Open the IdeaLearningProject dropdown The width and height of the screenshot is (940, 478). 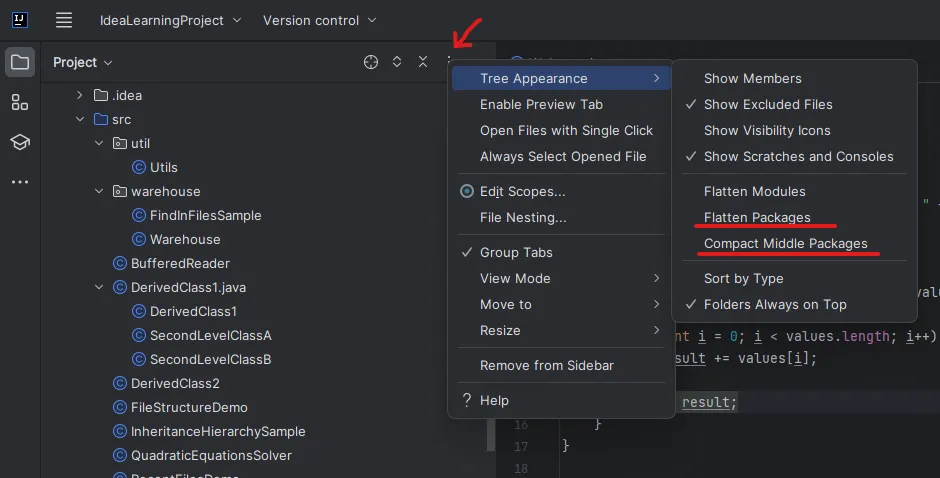point(170,20)
